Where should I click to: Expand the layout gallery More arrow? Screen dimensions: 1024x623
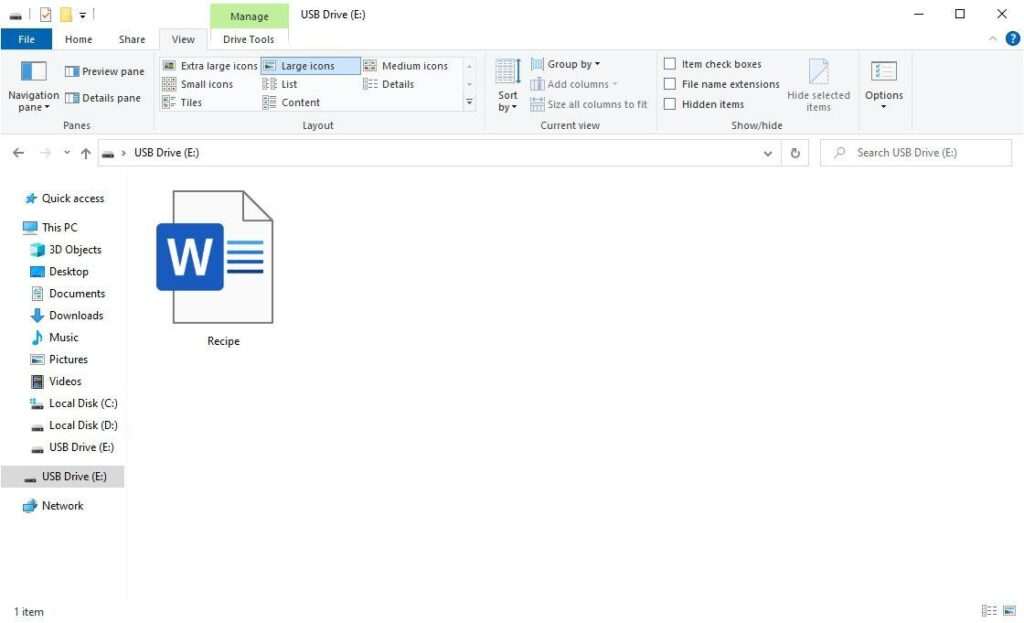pyautogui.click(x=469, y=102)
